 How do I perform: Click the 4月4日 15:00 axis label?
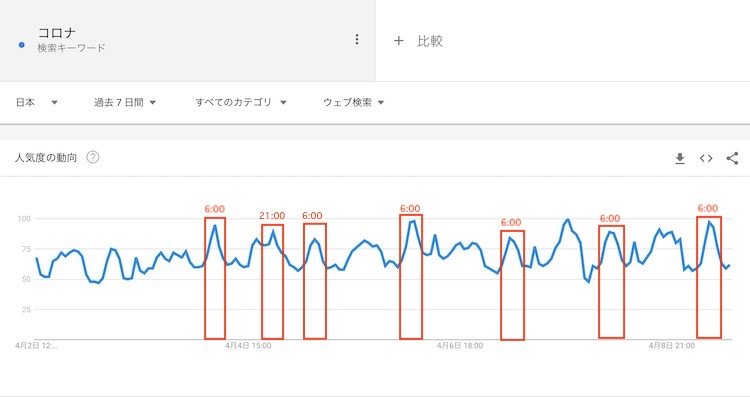point(248,345)
